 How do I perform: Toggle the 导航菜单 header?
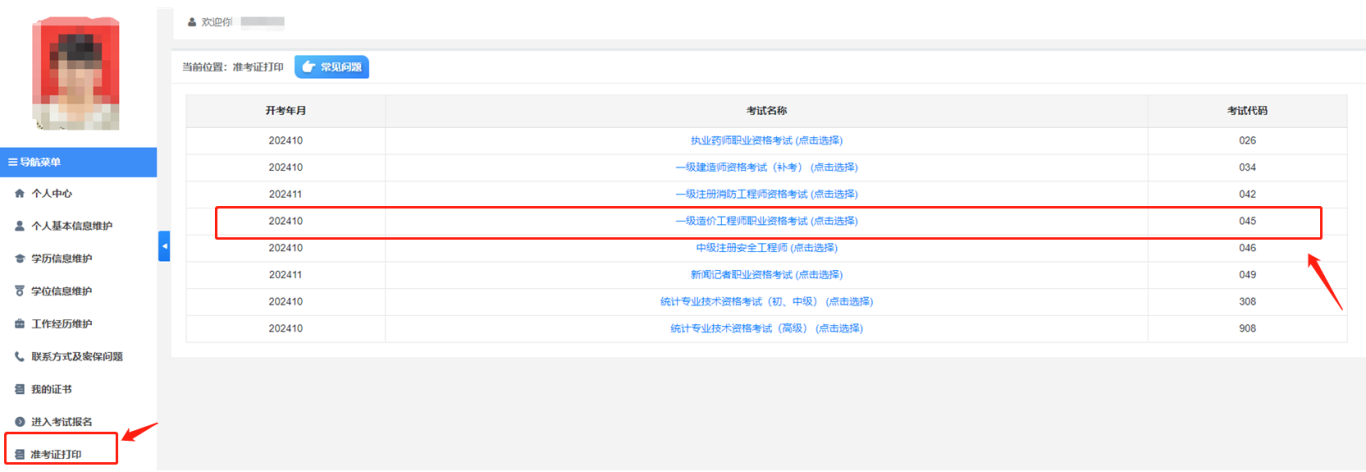(x=78, y=162)
